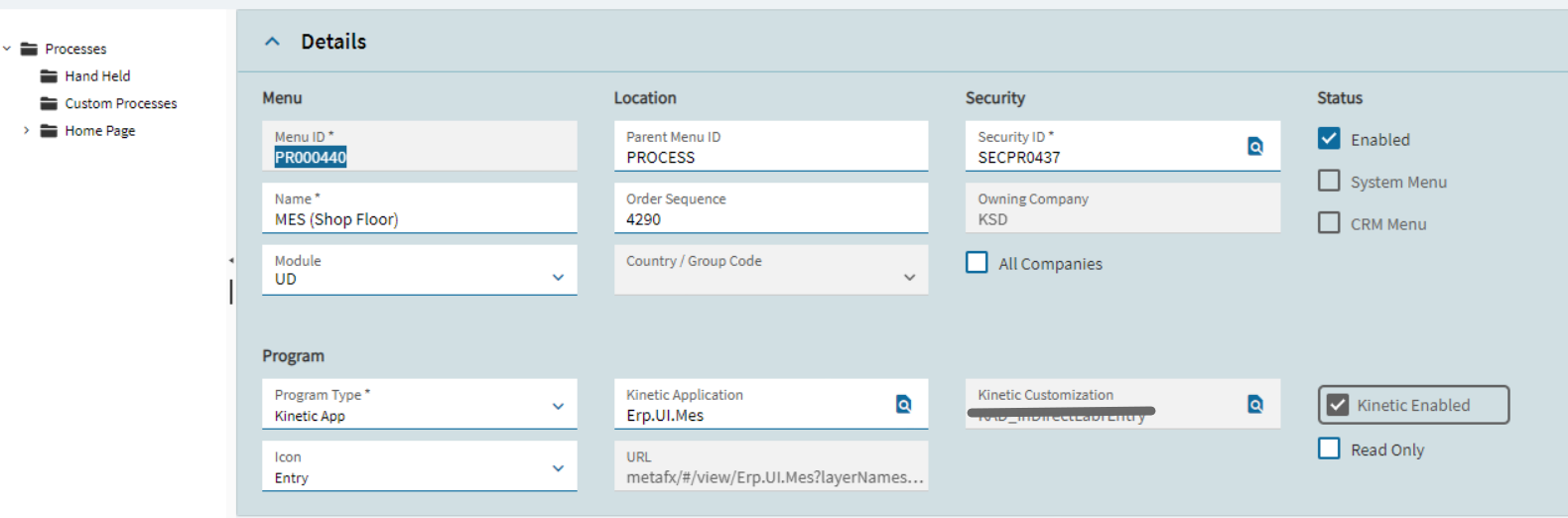1568x518 pixels.
Task: Open the Icon dropdown list
Action: point(419,466)
